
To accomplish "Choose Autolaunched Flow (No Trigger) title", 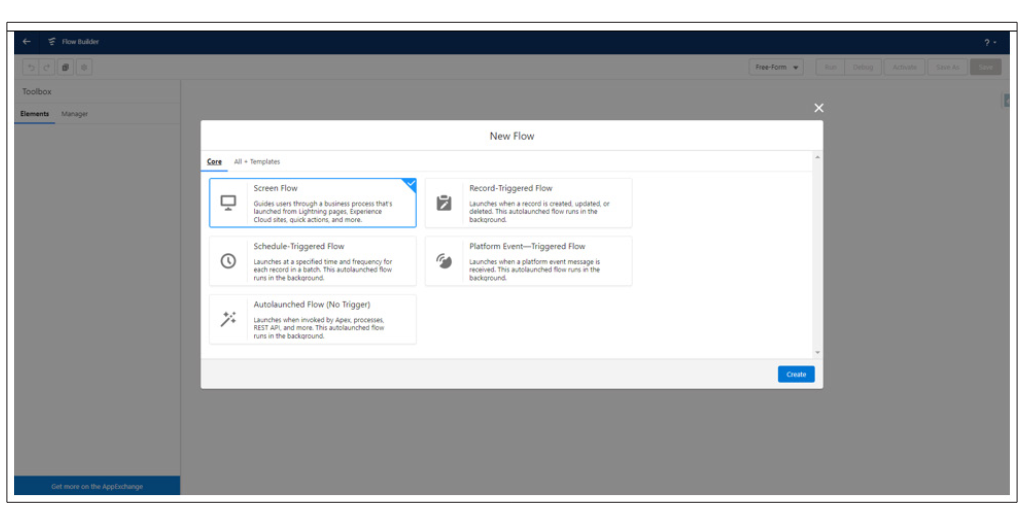I will (x=310, y=304).
